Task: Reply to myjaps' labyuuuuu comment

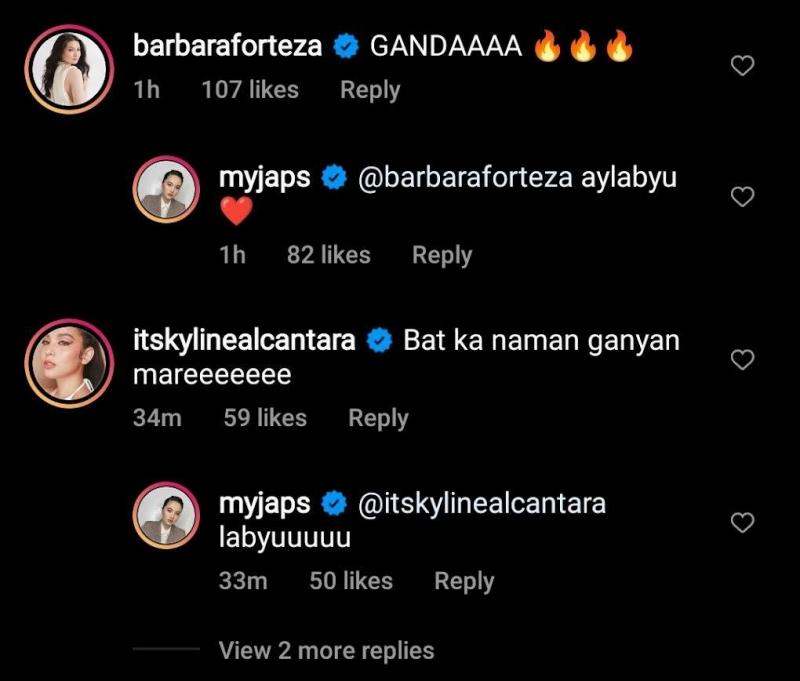Action: 464,581
